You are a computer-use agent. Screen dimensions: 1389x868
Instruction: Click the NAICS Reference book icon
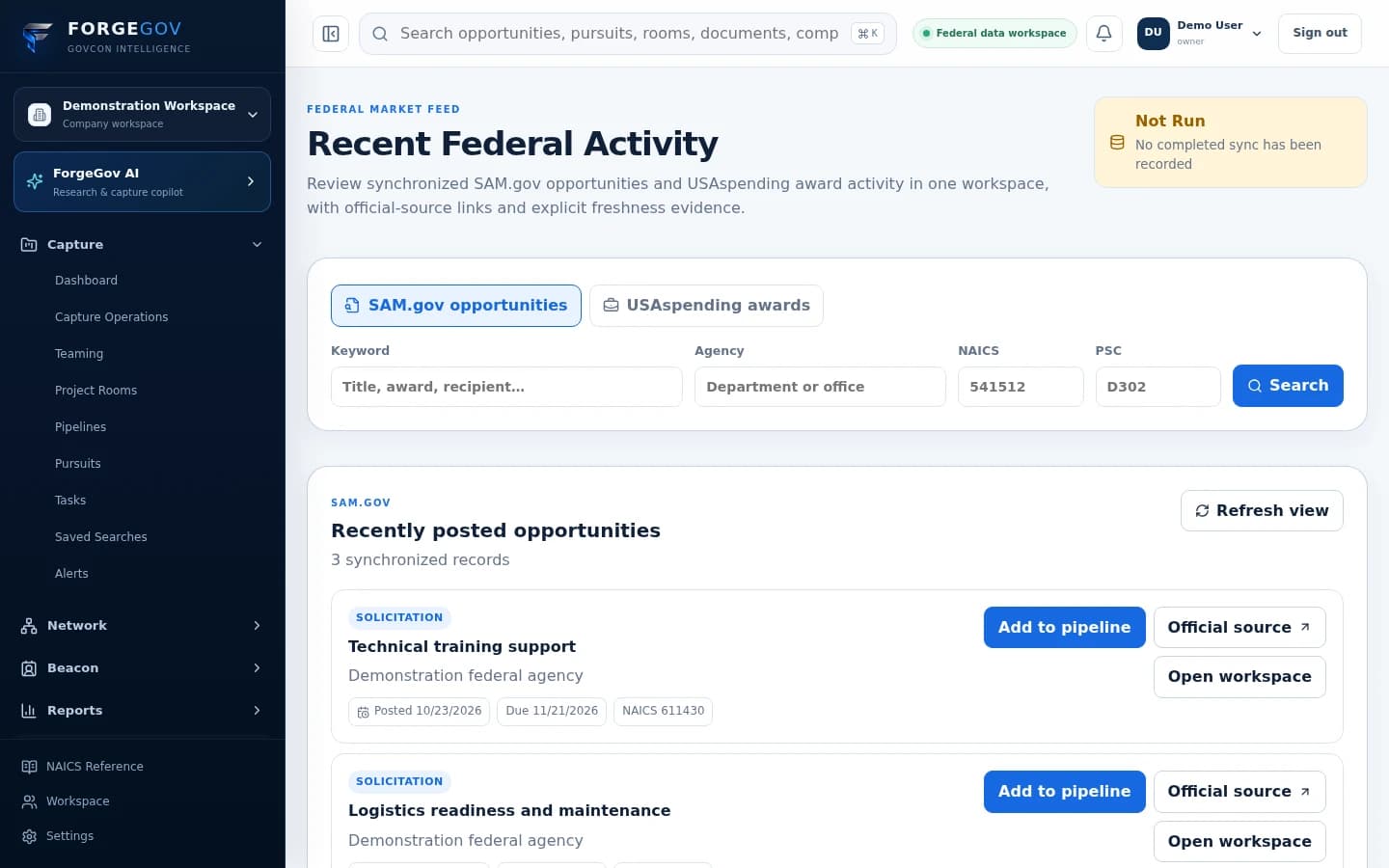[x=30, y=767]
